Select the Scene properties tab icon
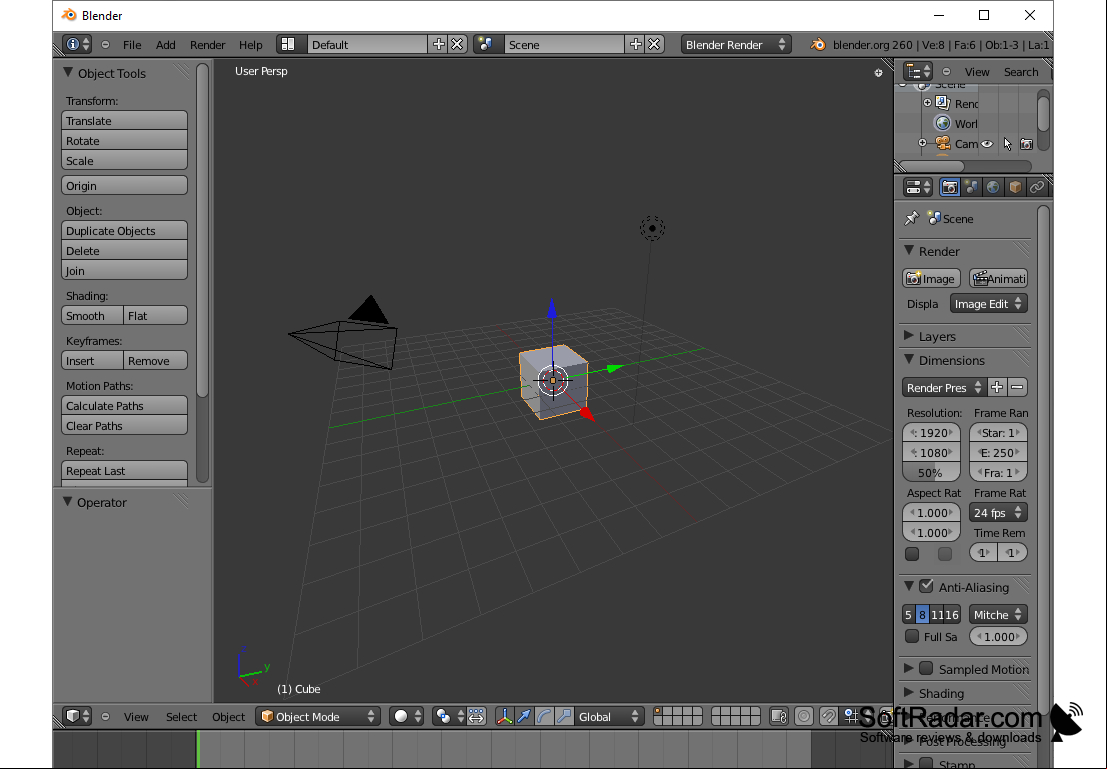This screenshot has height=769, width=1107. 972,187
